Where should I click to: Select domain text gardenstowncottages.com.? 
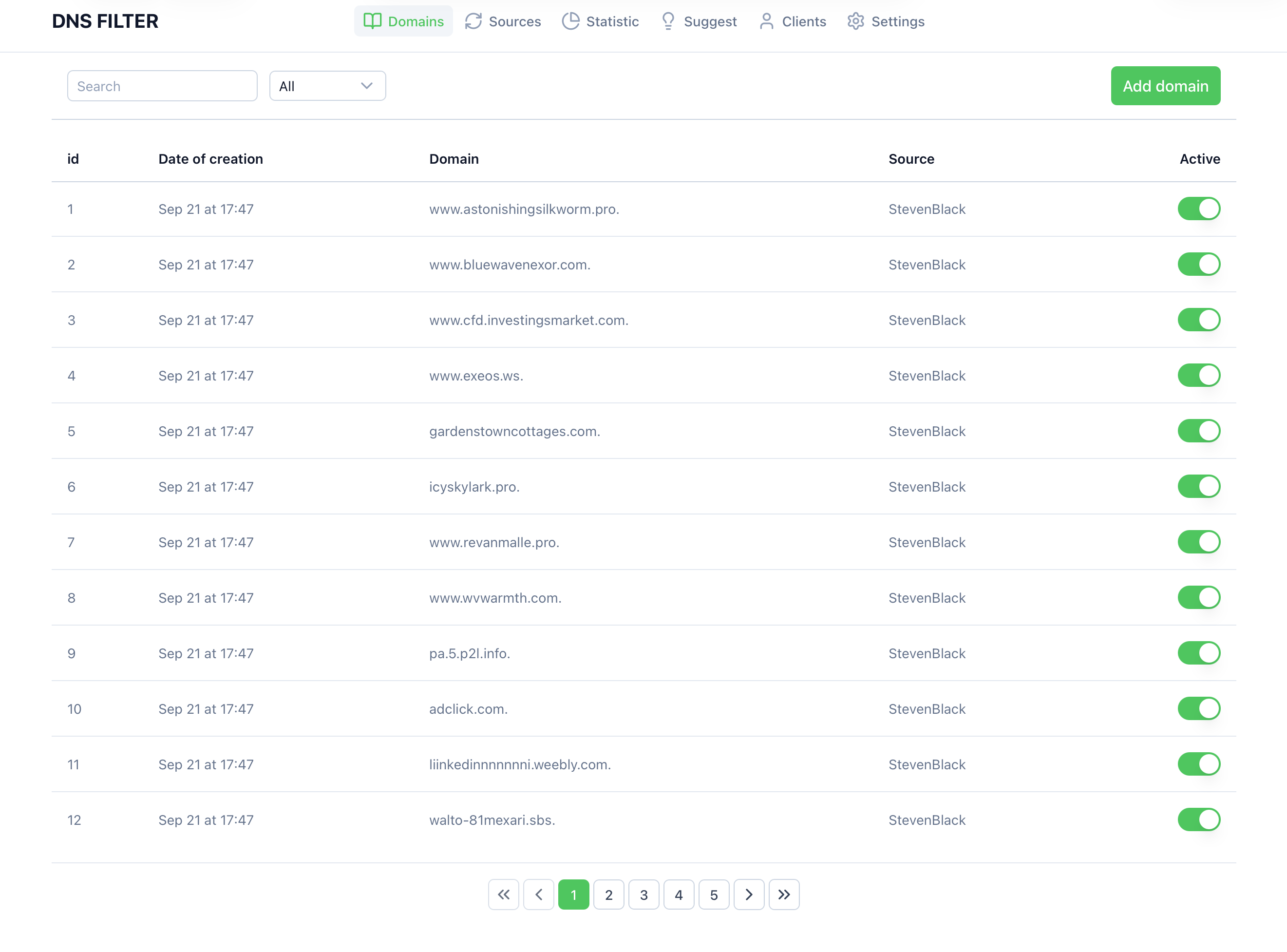click(x=515, y=432)
